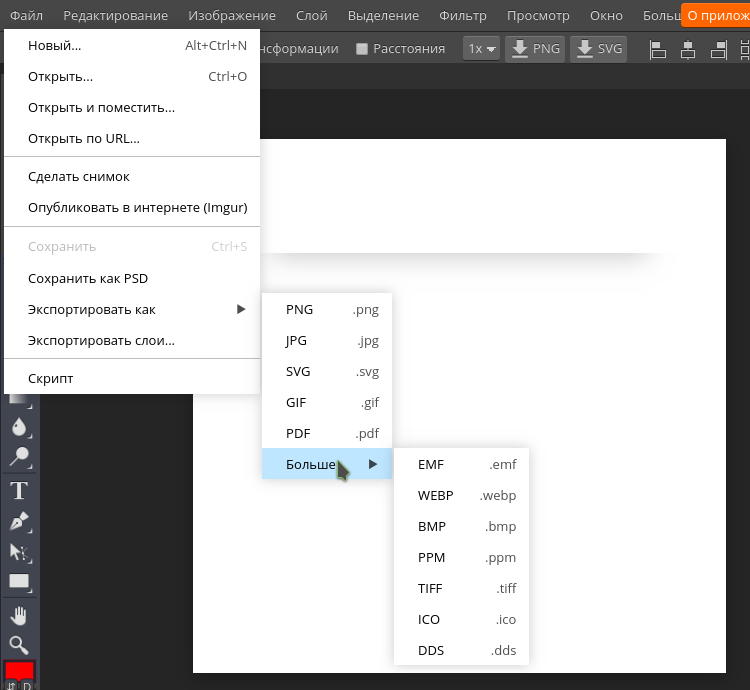750x690 pixels.
Task: Choose PPM .ppm export format
Action: (462, 558)
